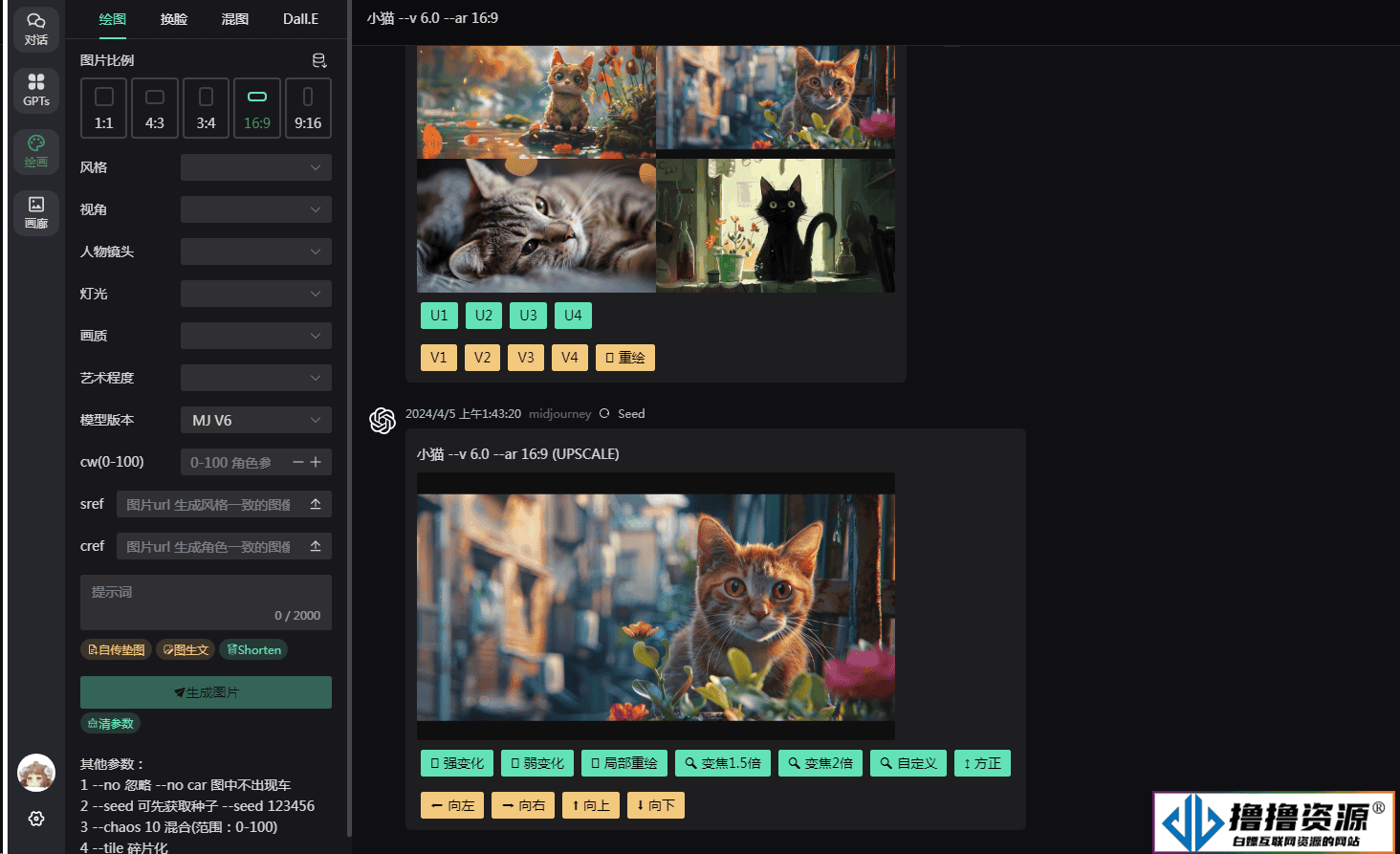Image resolution: width=1400 pixels, height=854 pixels.
Task: Click the Seed refresh icon
Action: point(604,414)
